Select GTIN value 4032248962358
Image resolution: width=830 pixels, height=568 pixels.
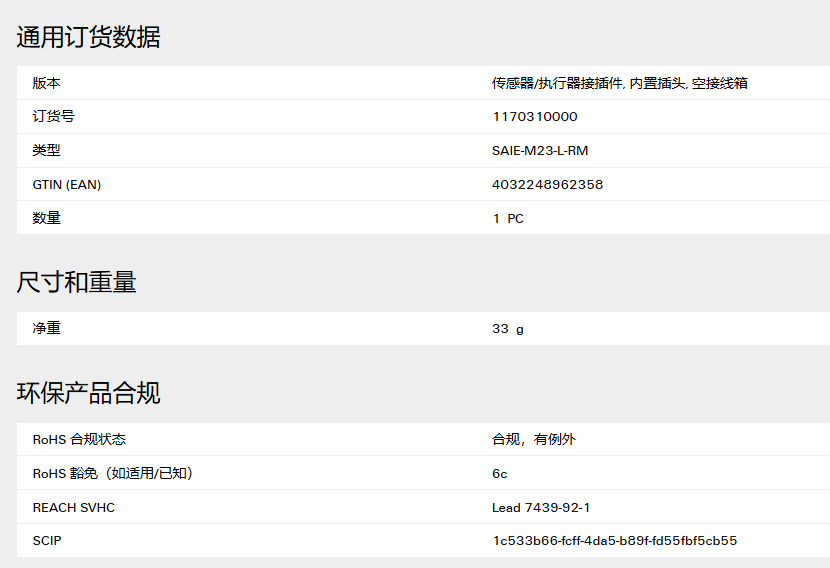tap(547, 185)
